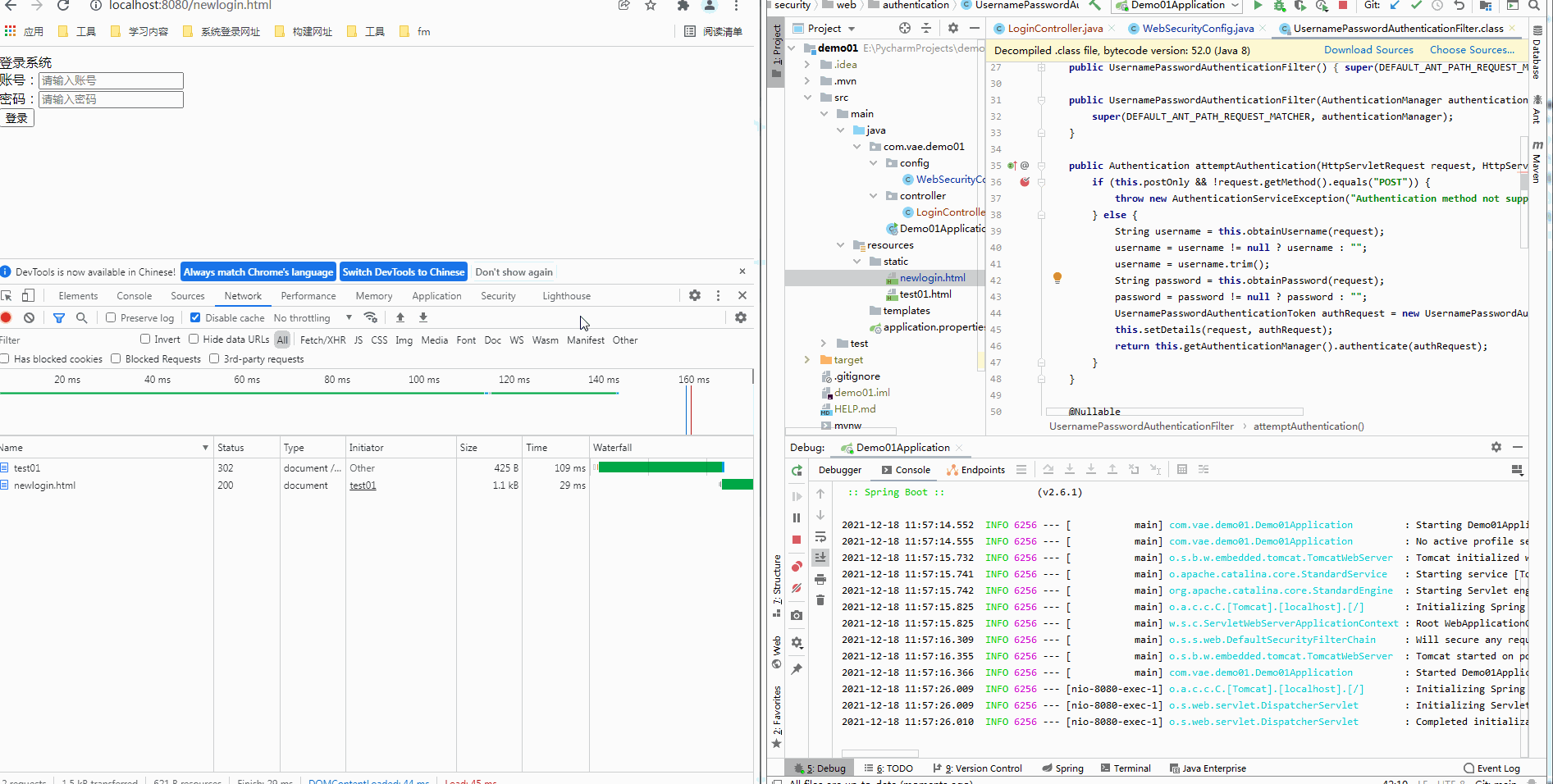Image resolution: width=1553 pixels, height=784 pixels.
Task: Disable the 'Disable cache' checkbox
Action: (195, 317)
